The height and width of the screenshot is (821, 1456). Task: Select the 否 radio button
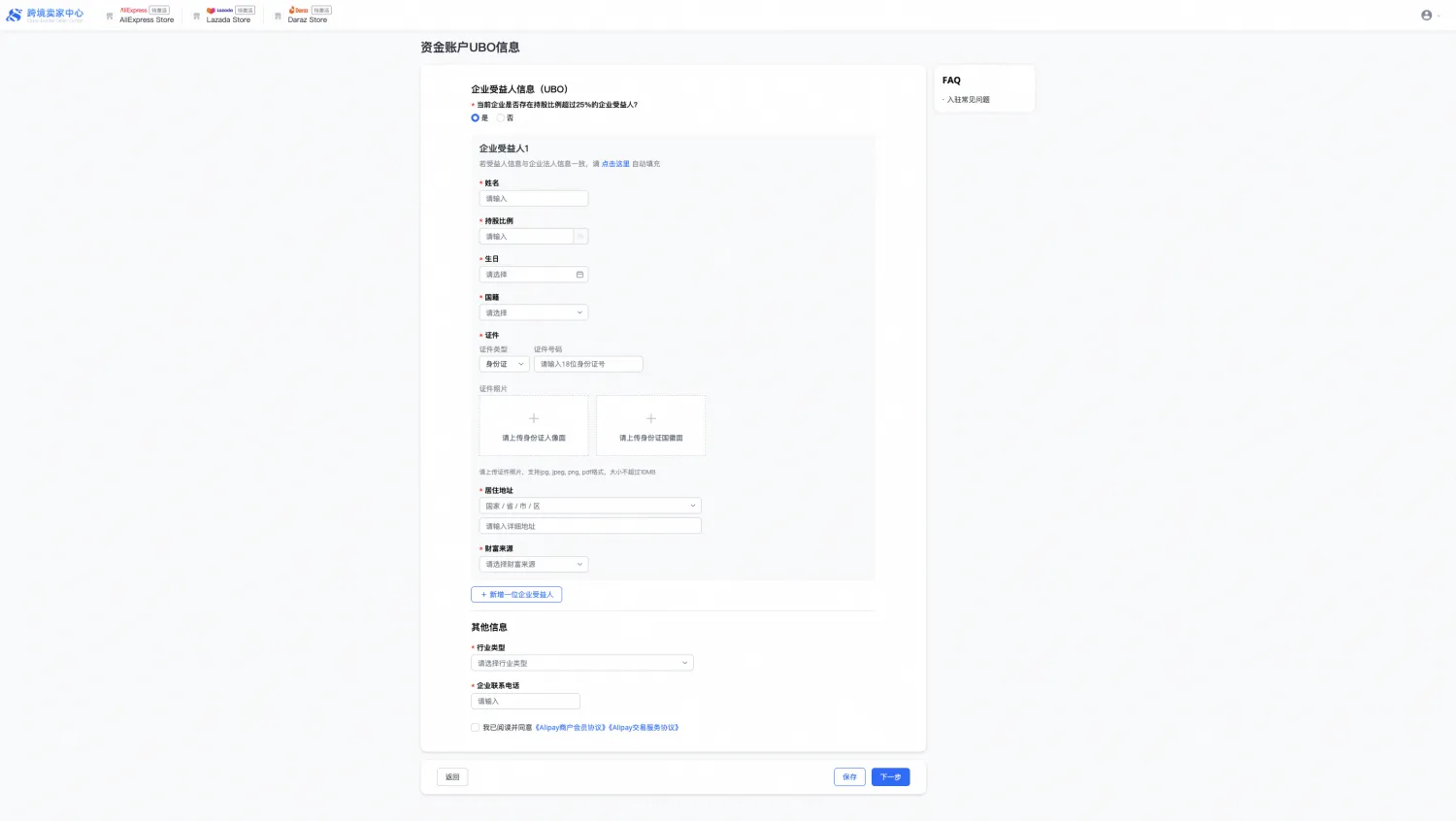(x=501, y=118)
